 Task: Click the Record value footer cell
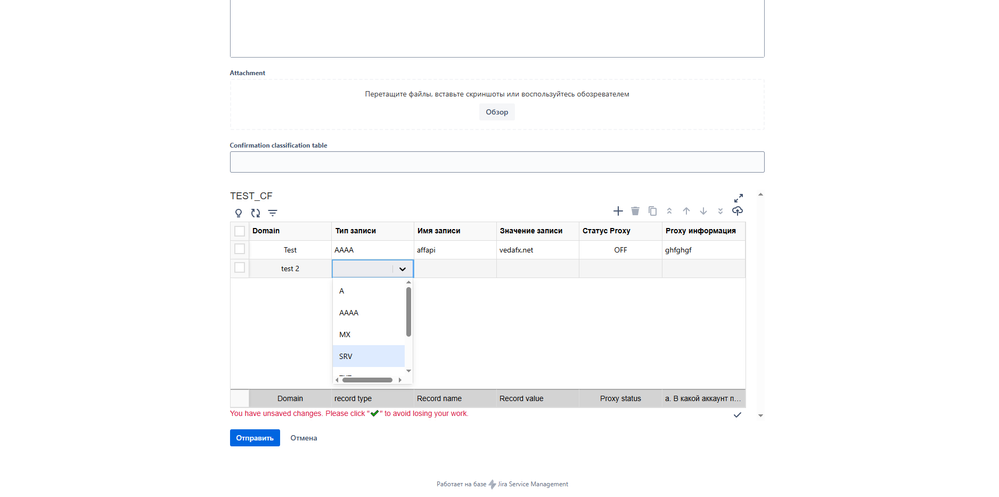(538, 398)
